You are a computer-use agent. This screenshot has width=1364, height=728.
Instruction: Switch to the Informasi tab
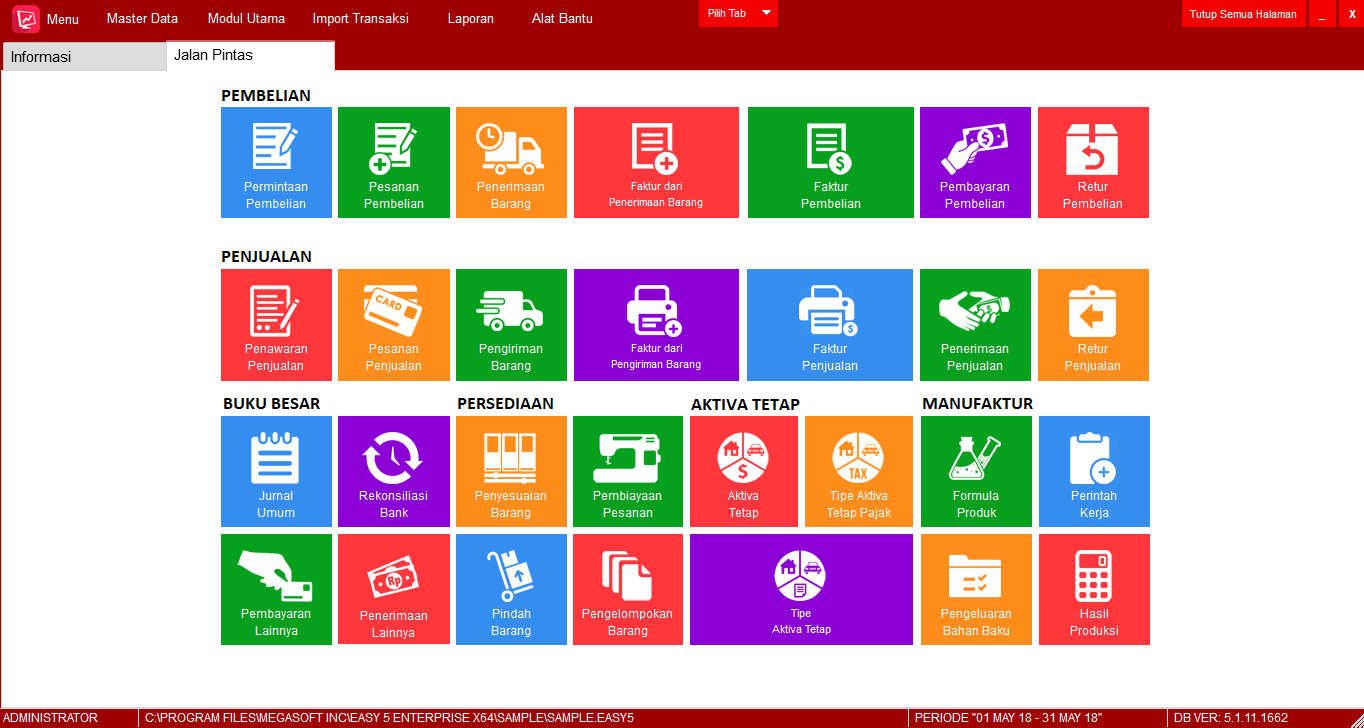pos(84,57)
